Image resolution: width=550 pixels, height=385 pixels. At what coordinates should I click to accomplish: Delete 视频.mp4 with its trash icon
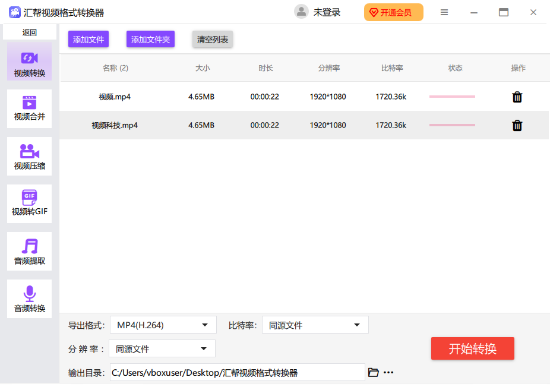pyautogui.click(x=517, y=97)
